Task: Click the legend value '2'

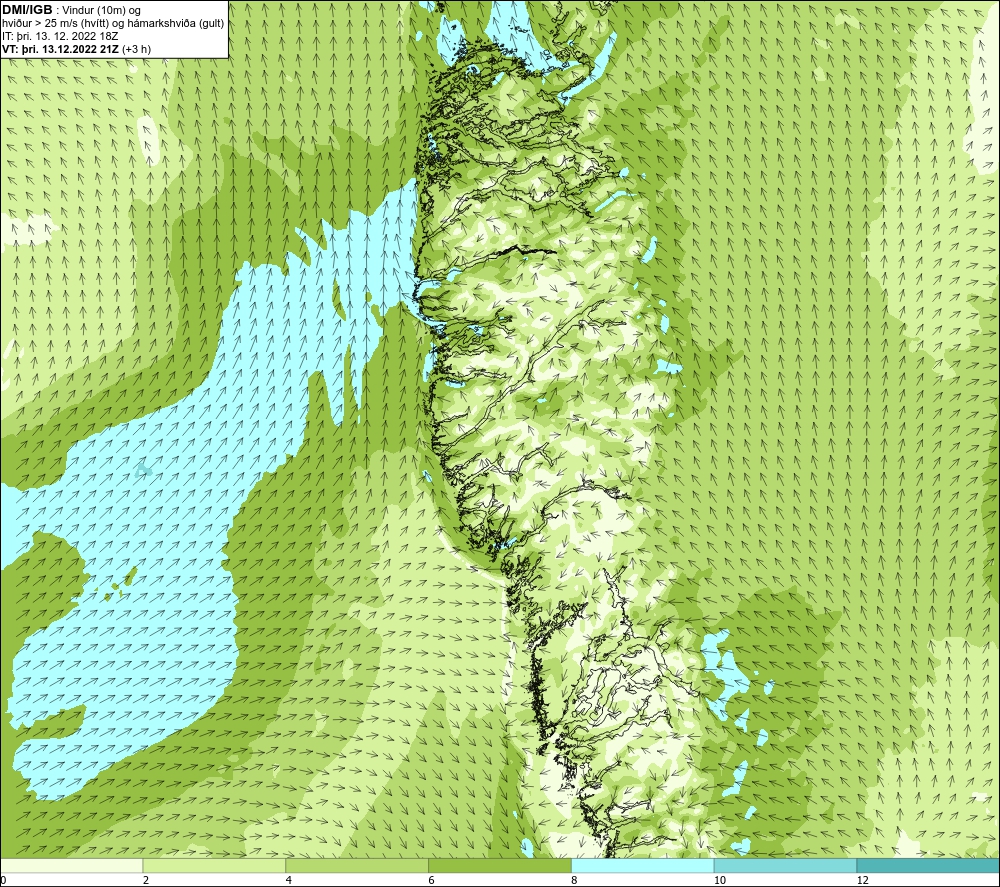Action: [x=146, y=880]
